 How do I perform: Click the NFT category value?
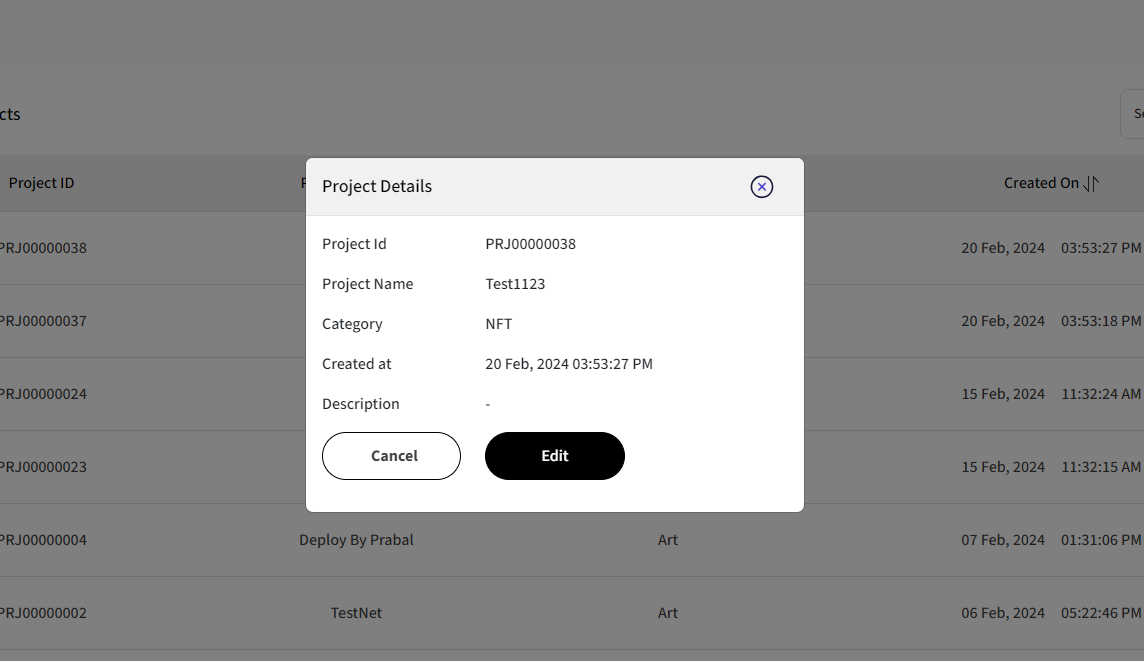coord(499,324)
